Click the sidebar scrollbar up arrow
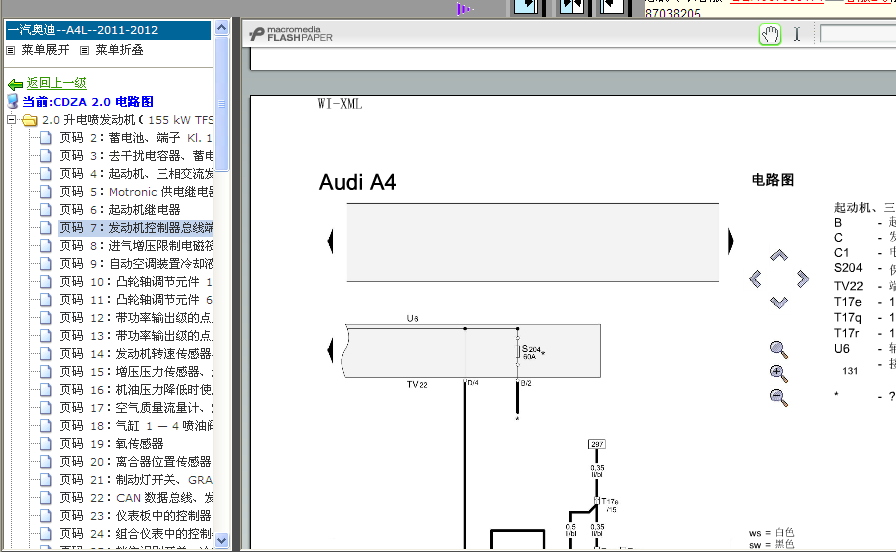 [x=222, y=27]
